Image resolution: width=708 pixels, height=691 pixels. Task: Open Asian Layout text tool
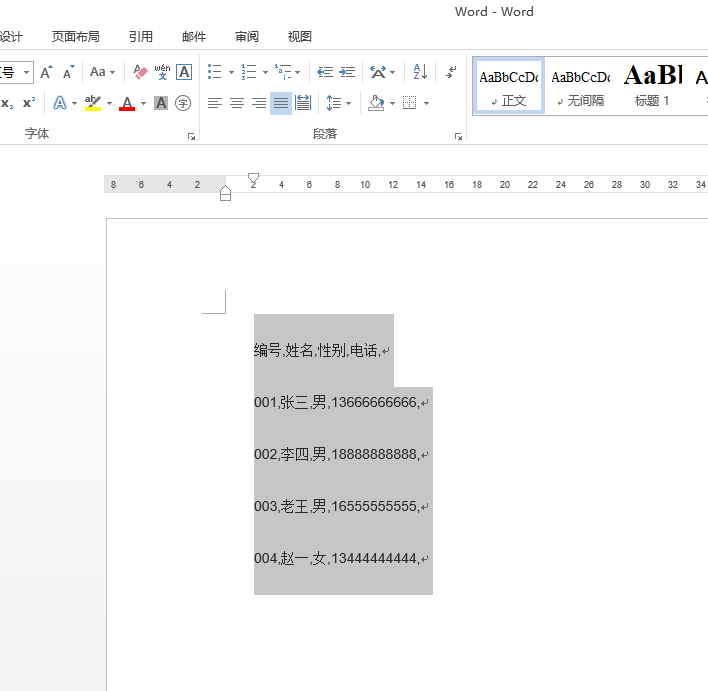coord(378,72)
